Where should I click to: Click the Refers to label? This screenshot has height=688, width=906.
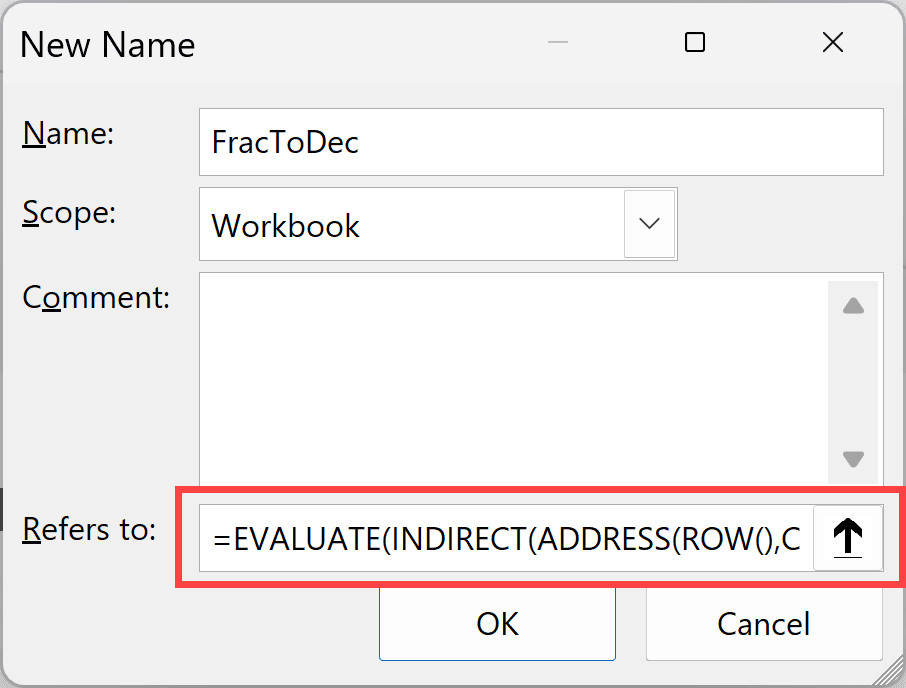click(x=89, y=529)
